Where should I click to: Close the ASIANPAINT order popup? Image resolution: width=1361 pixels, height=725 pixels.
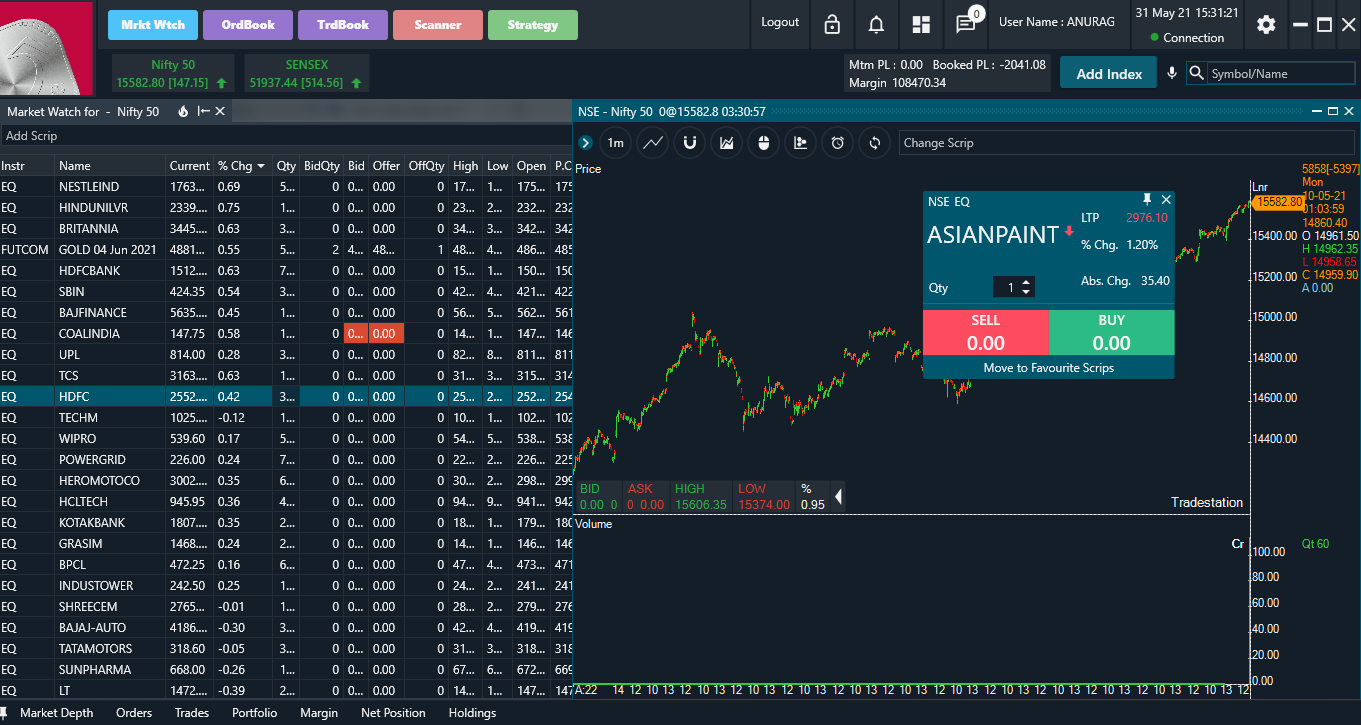(1165, 200)
